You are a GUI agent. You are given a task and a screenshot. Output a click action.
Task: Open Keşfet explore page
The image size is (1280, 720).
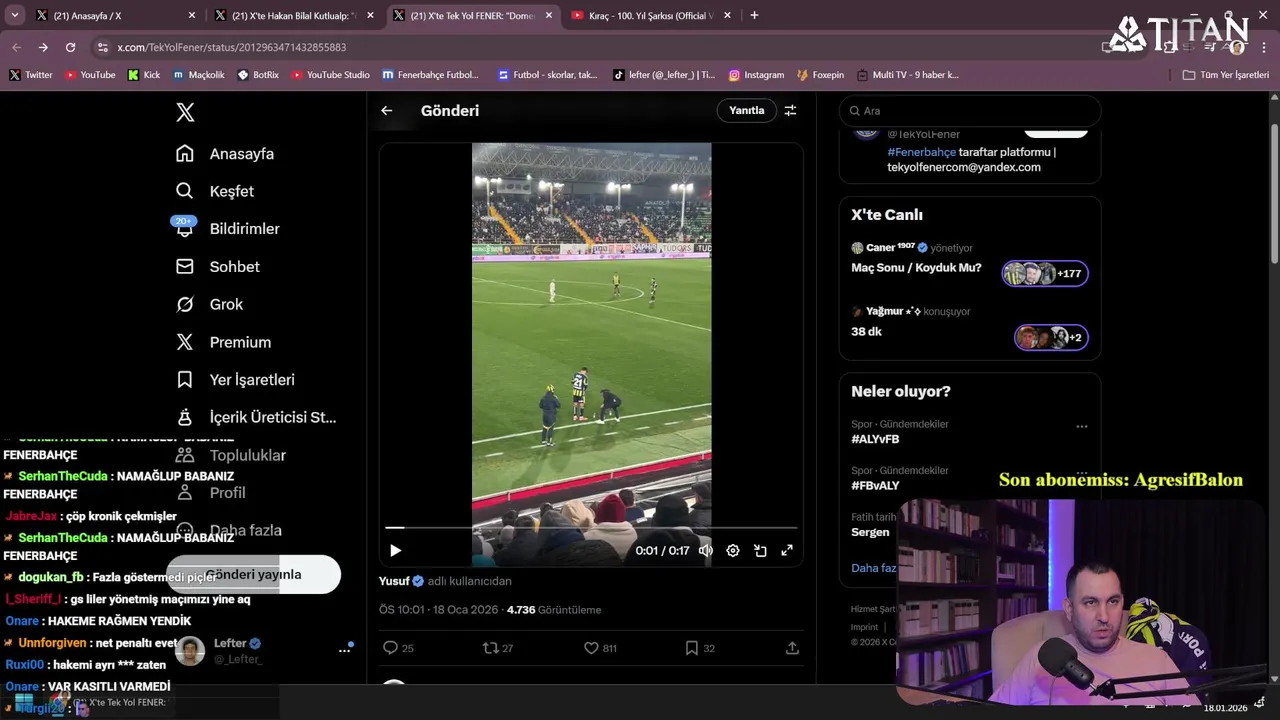click(215, 191)
